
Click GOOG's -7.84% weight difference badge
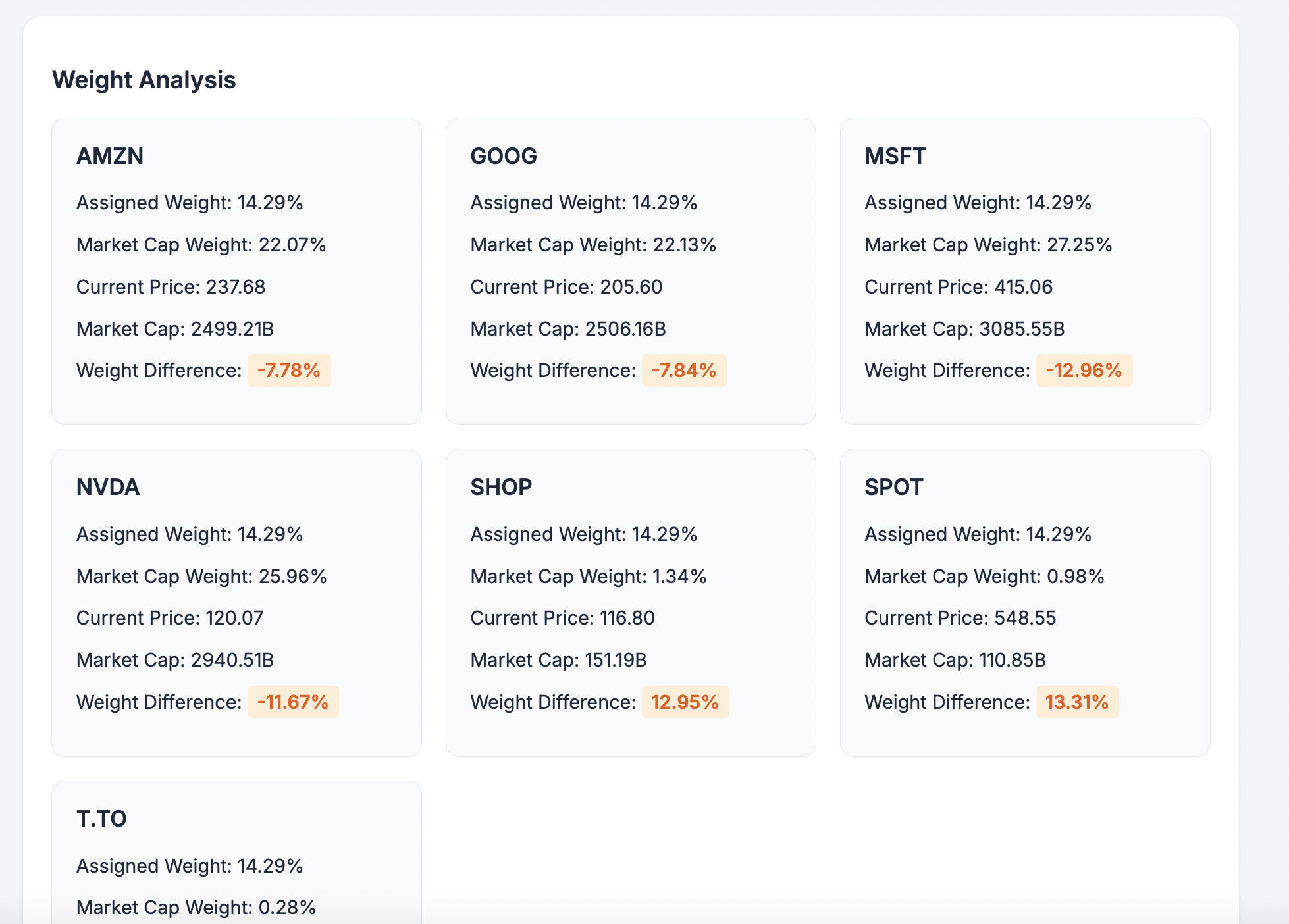coord(683,371)
